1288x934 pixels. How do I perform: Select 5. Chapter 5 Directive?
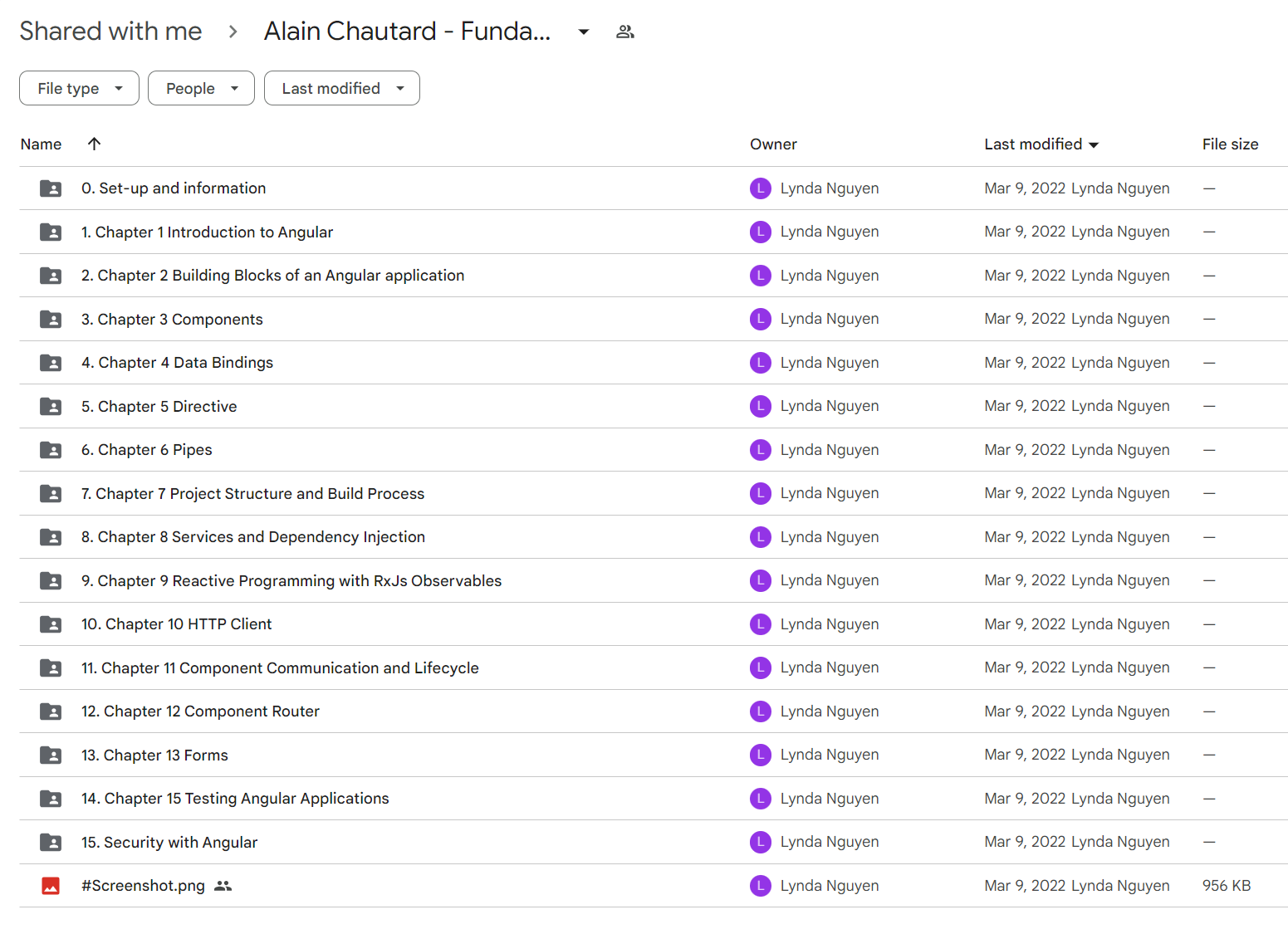point(159,407)
